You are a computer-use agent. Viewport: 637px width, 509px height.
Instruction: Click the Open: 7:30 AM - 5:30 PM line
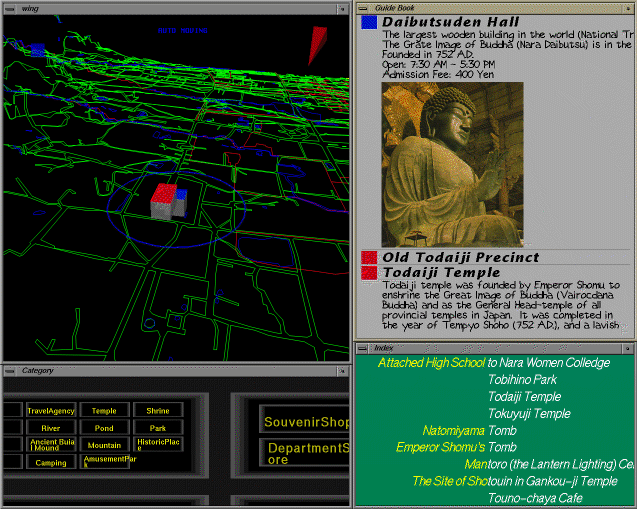coord(438,64)
